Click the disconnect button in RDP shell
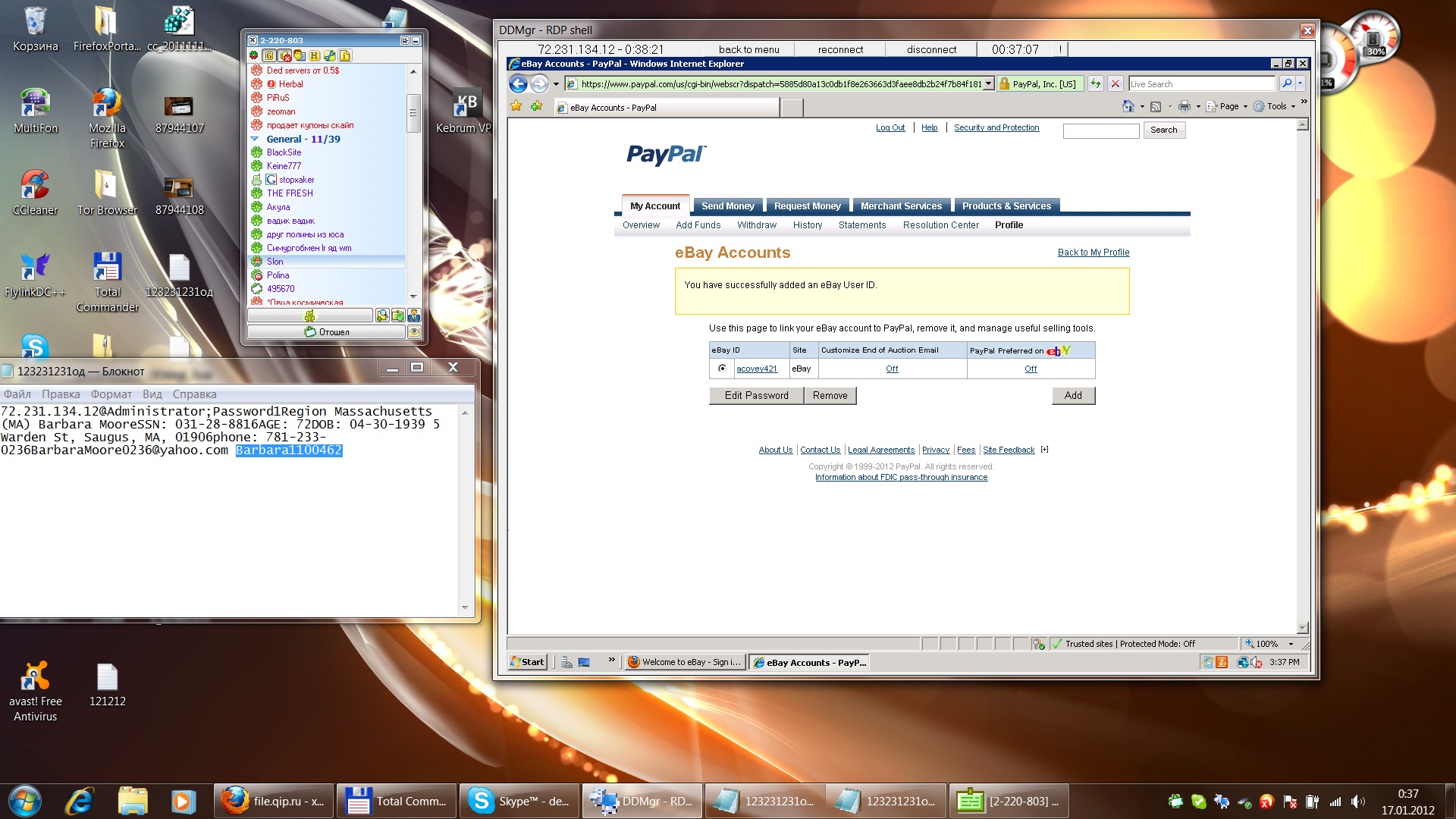1456x819 pixels. (x=931, y=49)
